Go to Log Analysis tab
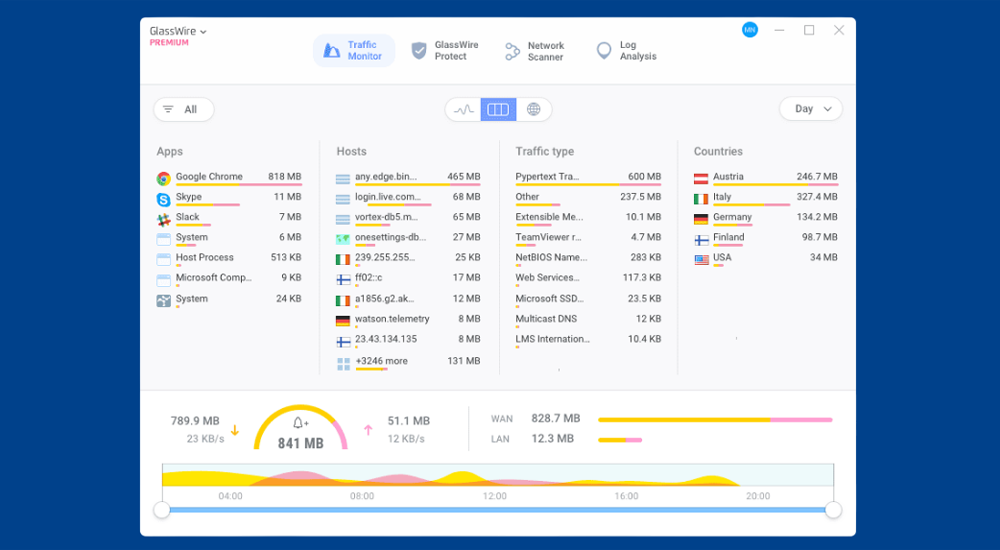The height and width of the screenshot is (550, 1000). (626, 50)
